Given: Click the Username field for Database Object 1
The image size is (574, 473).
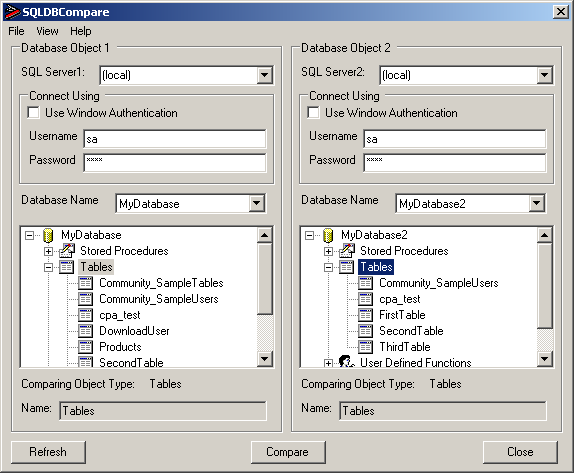Looking at the screenshot, I should pos(175,139).
